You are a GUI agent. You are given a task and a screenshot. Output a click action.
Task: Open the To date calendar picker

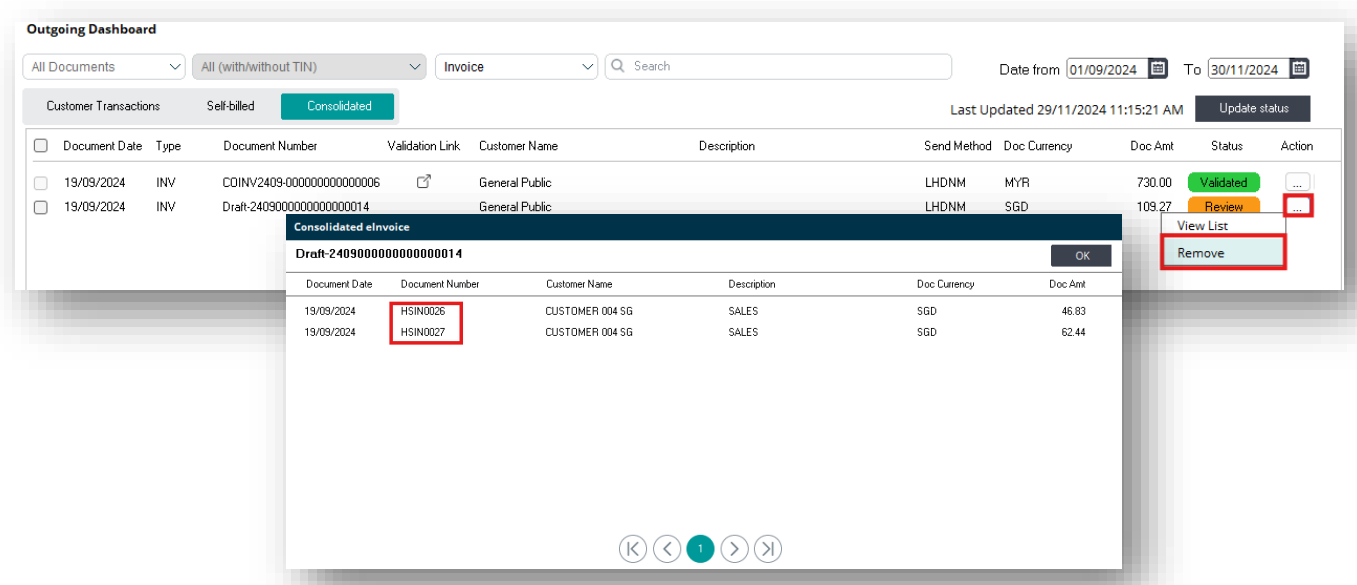point(1298,69)
